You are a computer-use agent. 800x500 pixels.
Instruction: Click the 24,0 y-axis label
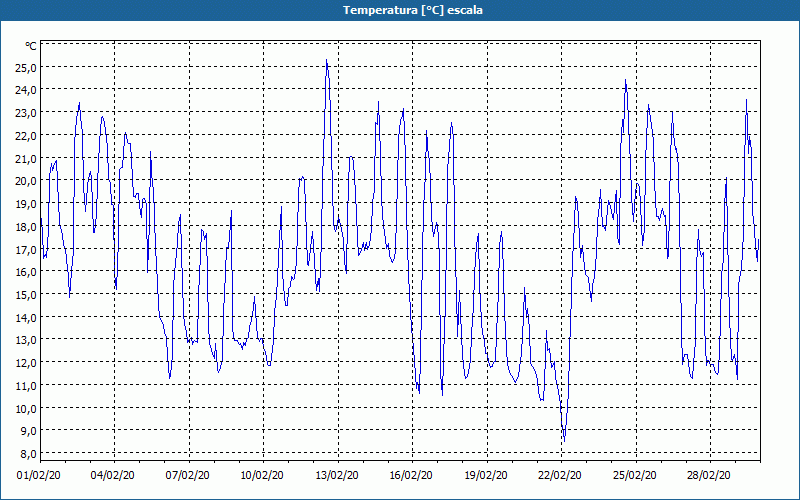click(25, 90)
